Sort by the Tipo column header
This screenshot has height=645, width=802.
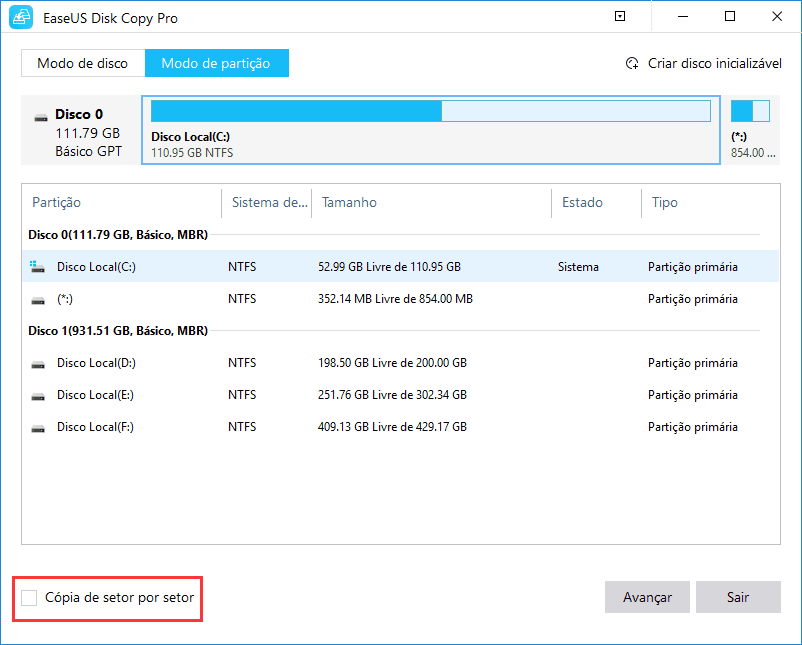(x=664, y=203)
